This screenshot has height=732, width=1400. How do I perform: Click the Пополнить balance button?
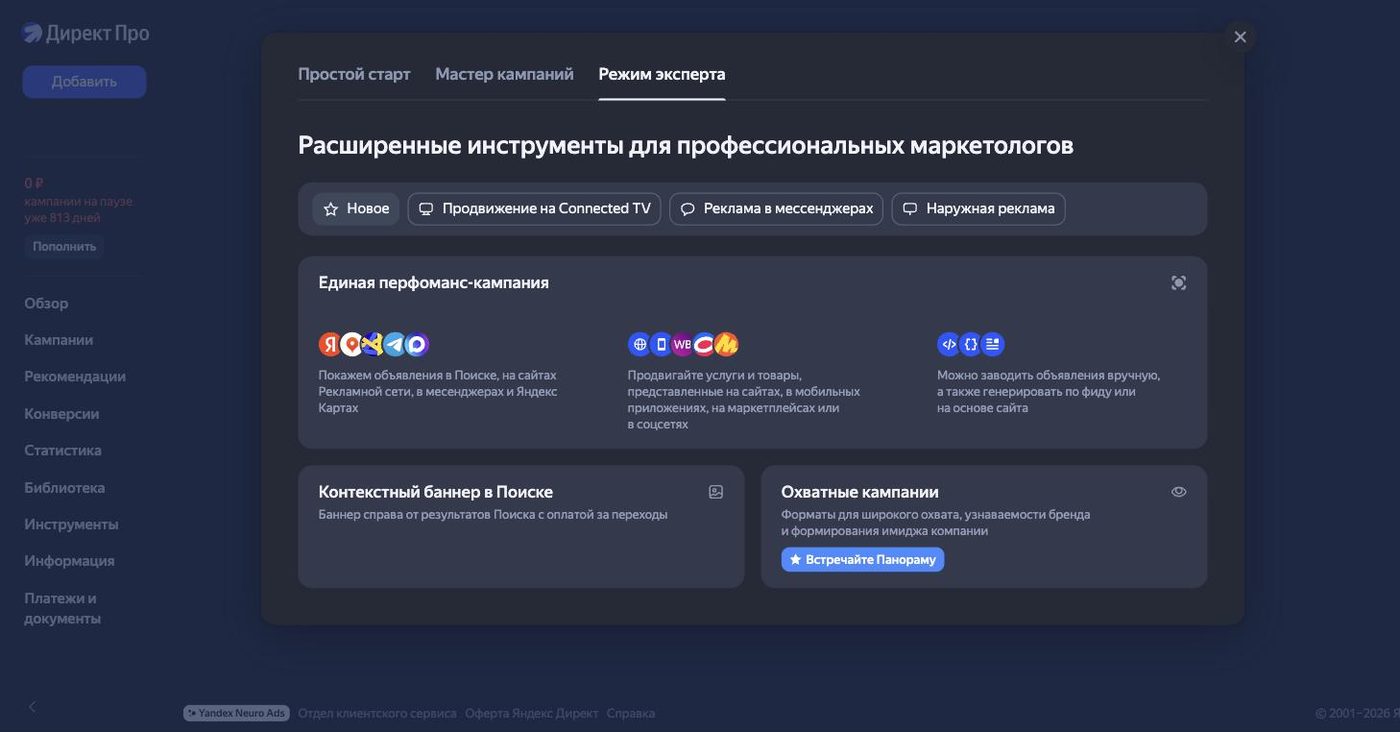pyautogui.click(x=64, y=246)
